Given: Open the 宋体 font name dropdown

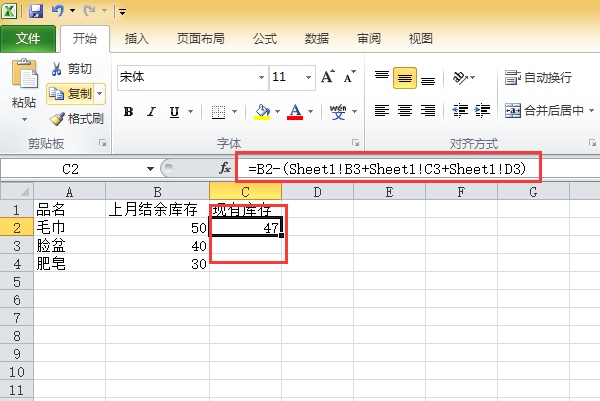Looking at the screenshot, I should tap(261, 77).
